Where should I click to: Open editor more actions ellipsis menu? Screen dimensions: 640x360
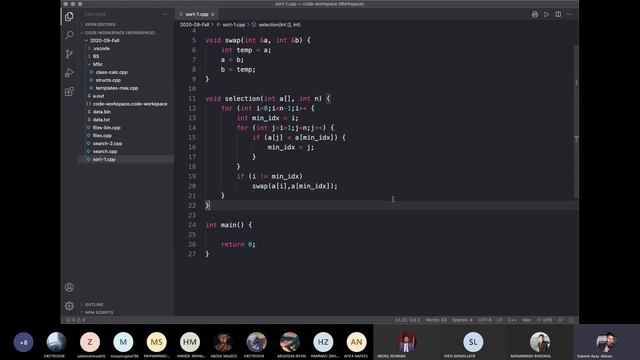pos(570,14)
